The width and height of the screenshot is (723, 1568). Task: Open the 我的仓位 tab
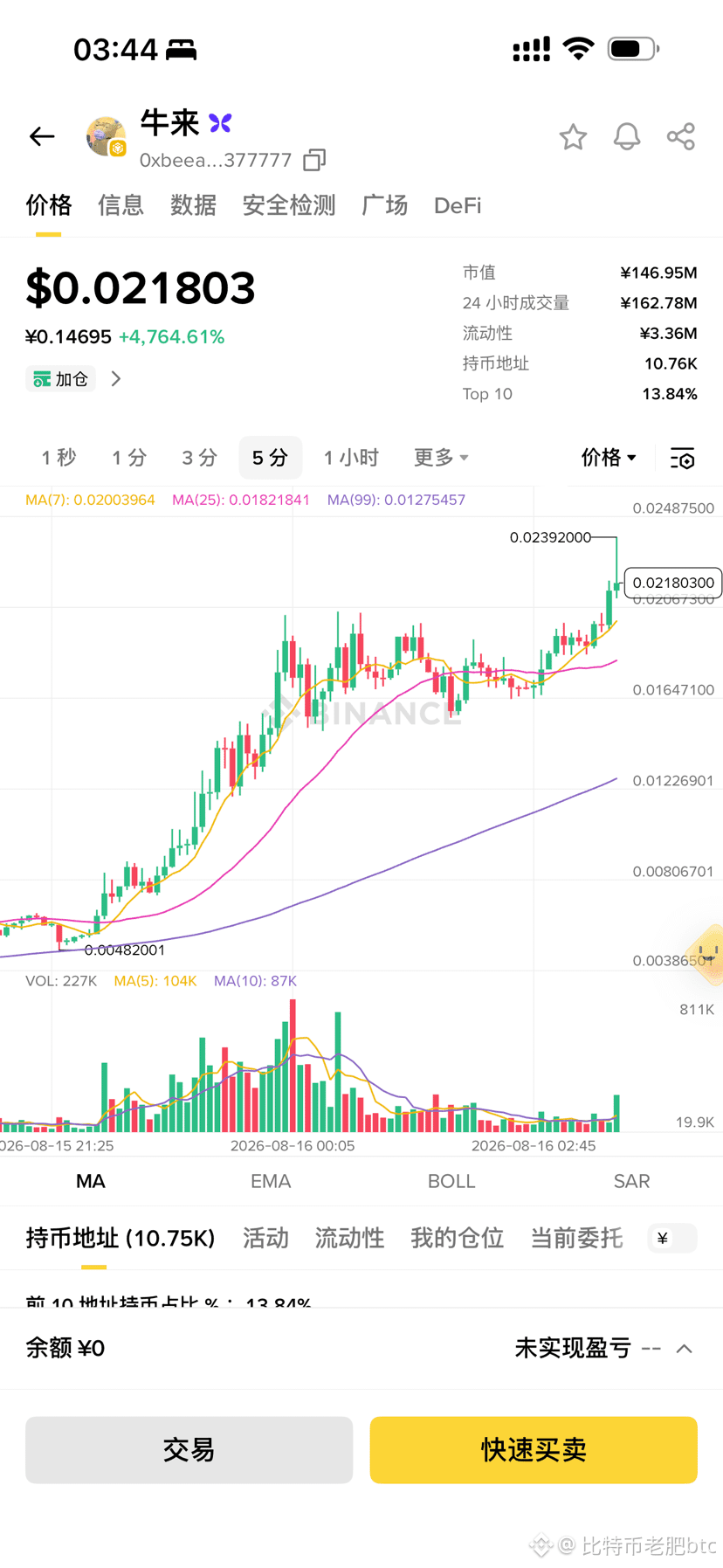click(x=458, y=1238)
